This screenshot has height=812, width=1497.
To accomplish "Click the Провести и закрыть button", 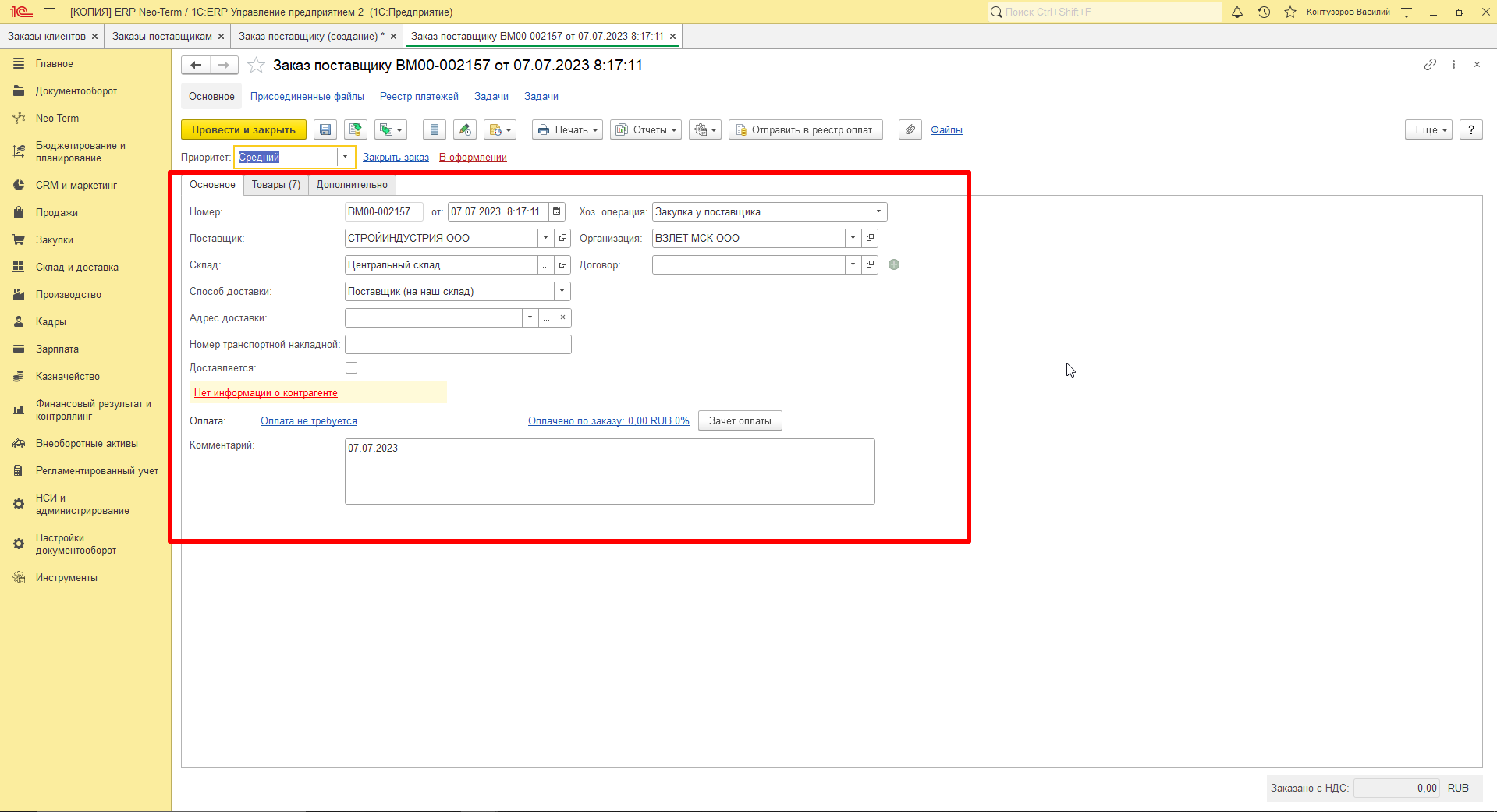I will click(243, 130).
